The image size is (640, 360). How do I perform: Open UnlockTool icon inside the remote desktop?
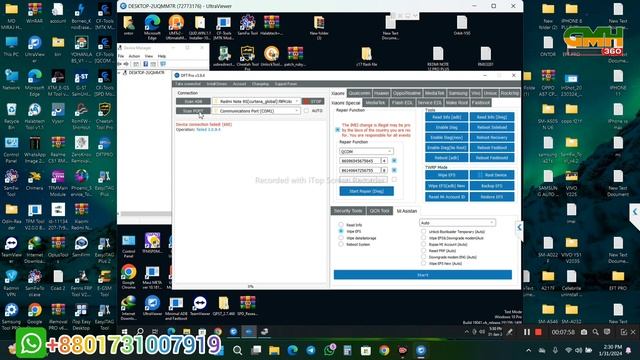point(271,56)
